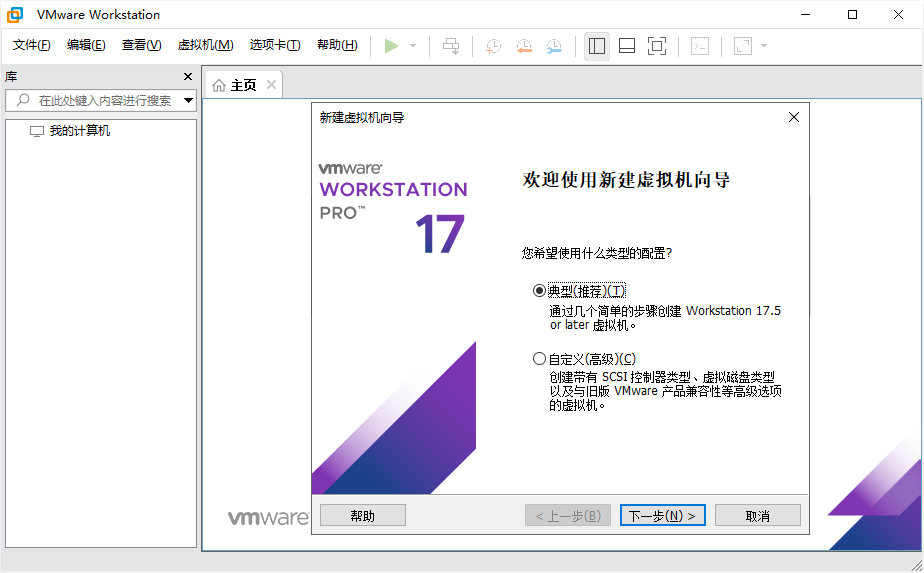The image size is (924, 573).
Task: Expand the library search dropdown arrow
Action: pyautogui.click(x=188, y=101)
